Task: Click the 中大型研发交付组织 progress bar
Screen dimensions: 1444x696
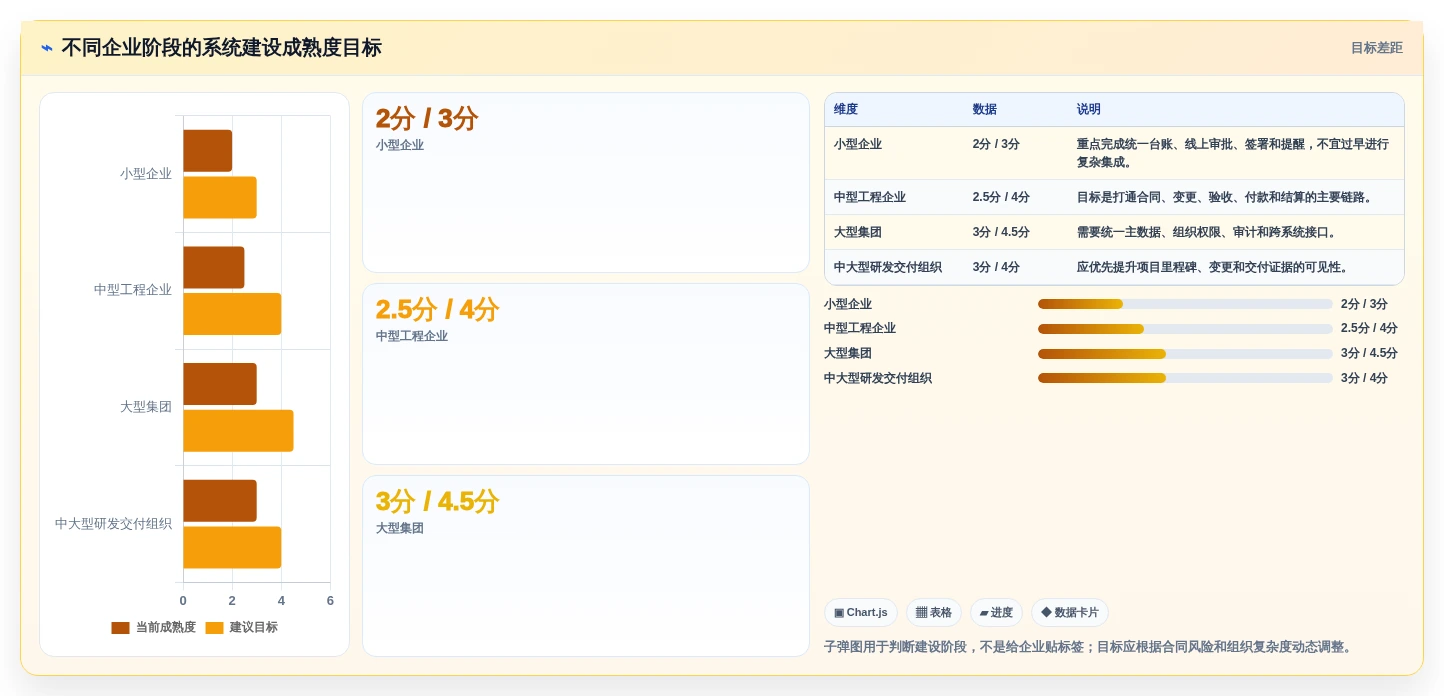Action: pyautogui.click(x=1185, y=378)
